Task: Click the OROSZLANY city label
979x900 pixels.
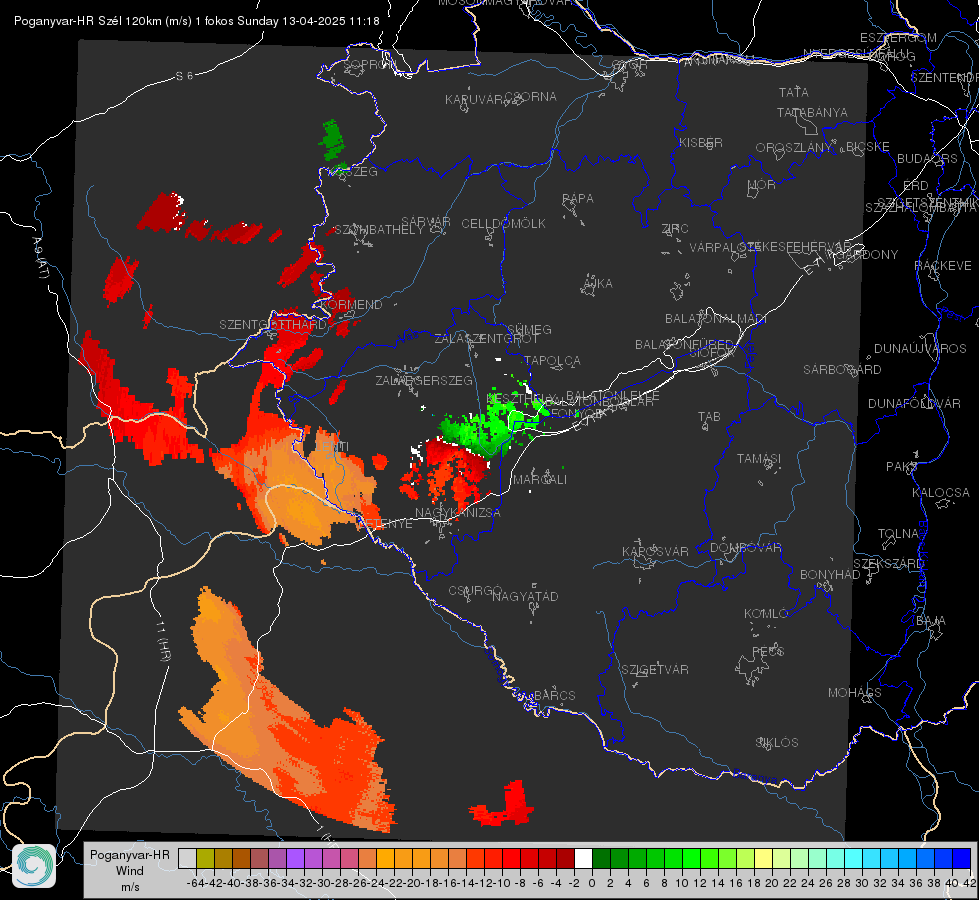Action: point(794,147)
